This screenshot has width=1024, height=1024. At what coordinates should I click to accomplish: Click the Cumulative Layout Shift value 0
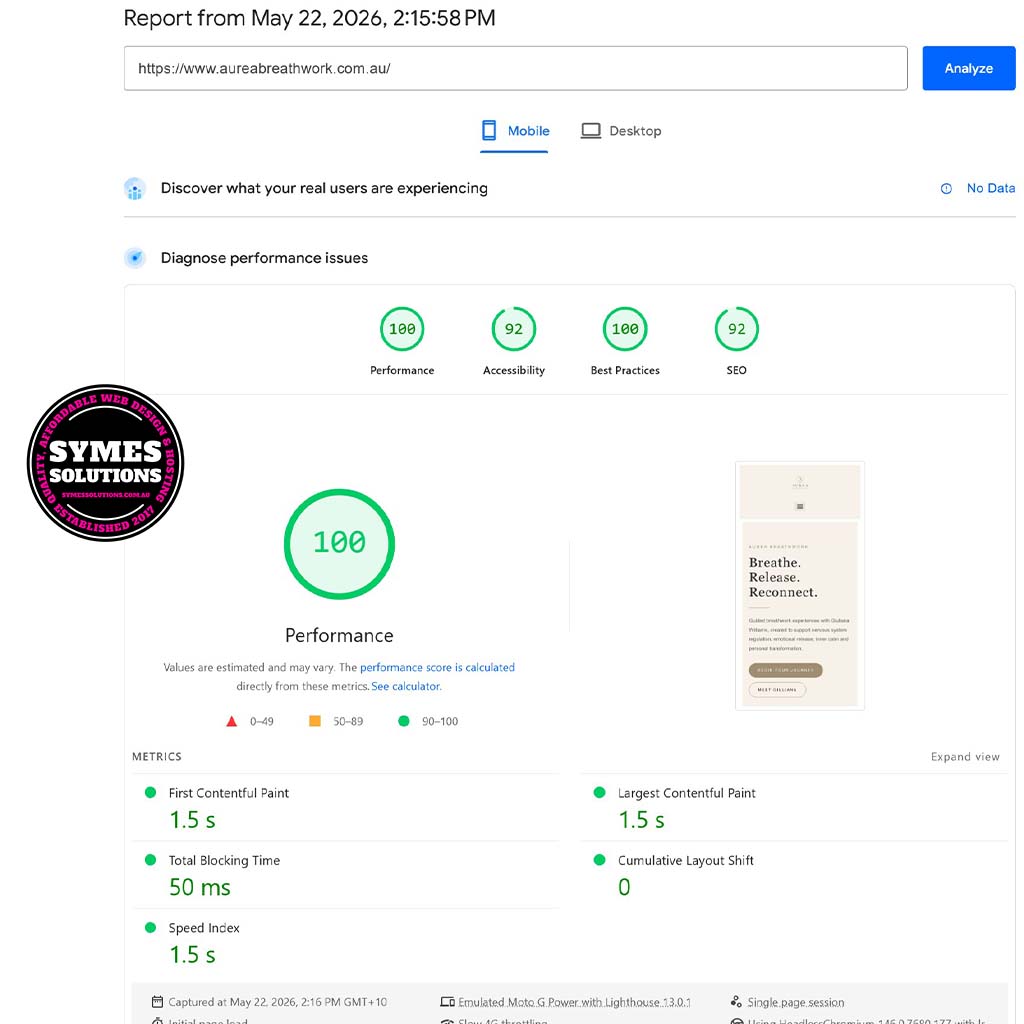pos(624,887)
